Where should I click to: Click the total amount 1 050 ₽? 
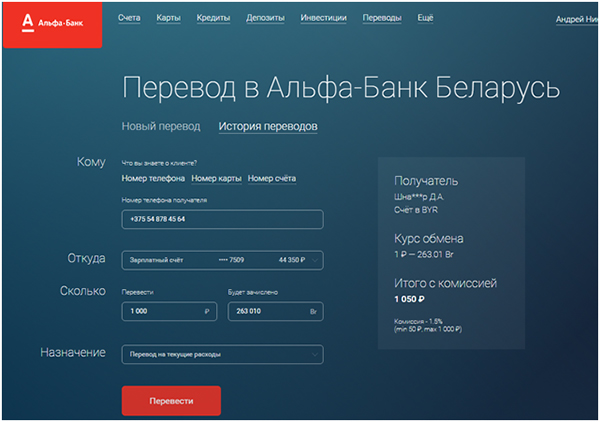[409, 299]
